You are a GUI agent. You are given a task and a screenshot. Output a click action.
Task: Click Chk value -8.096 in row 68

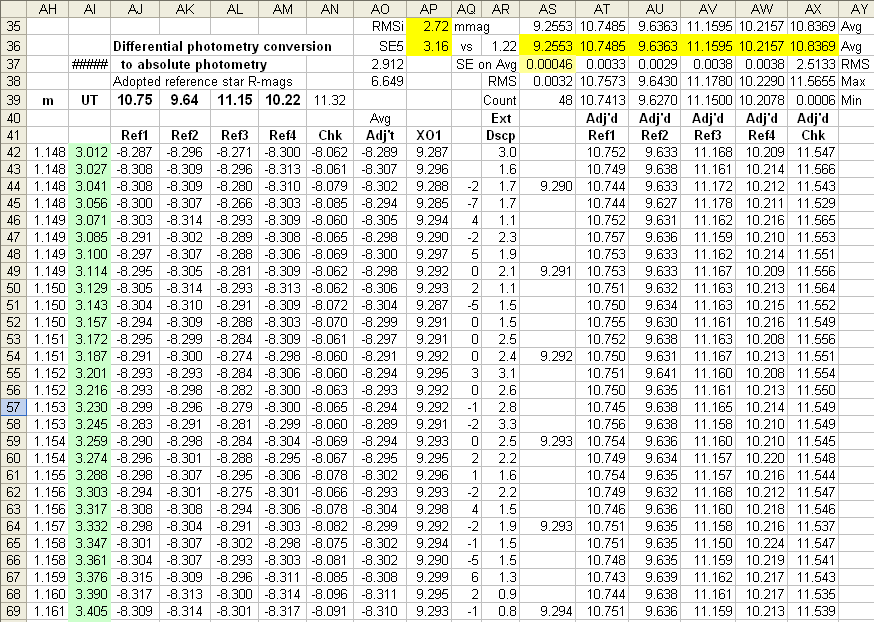[x=329, y=594]
